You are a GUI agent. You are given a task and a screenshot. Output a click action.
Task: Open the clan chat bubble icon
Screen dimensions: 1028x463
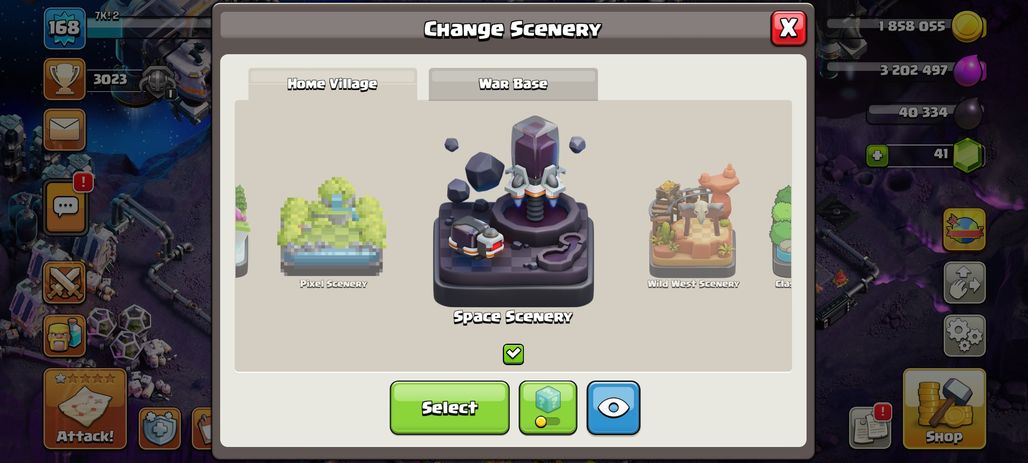65,208
